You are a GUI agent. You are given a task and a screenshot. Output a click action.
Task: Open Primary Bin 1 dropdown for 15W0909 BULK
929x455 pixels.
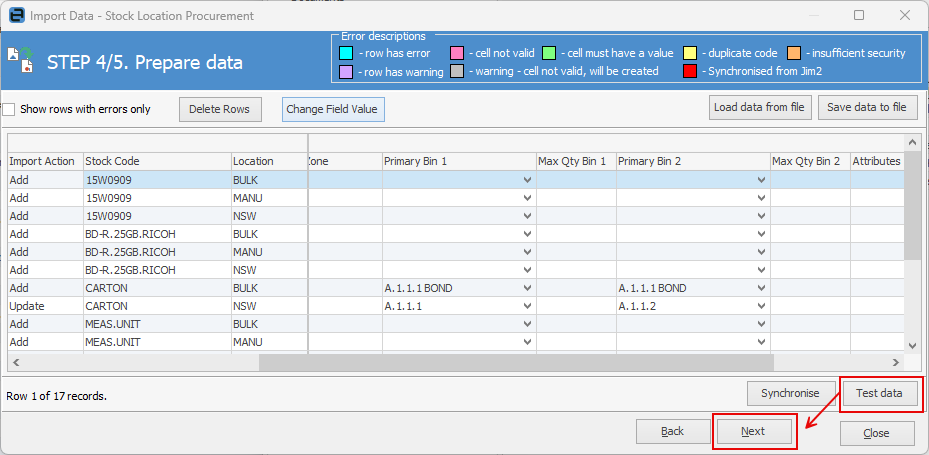(527, 180)
